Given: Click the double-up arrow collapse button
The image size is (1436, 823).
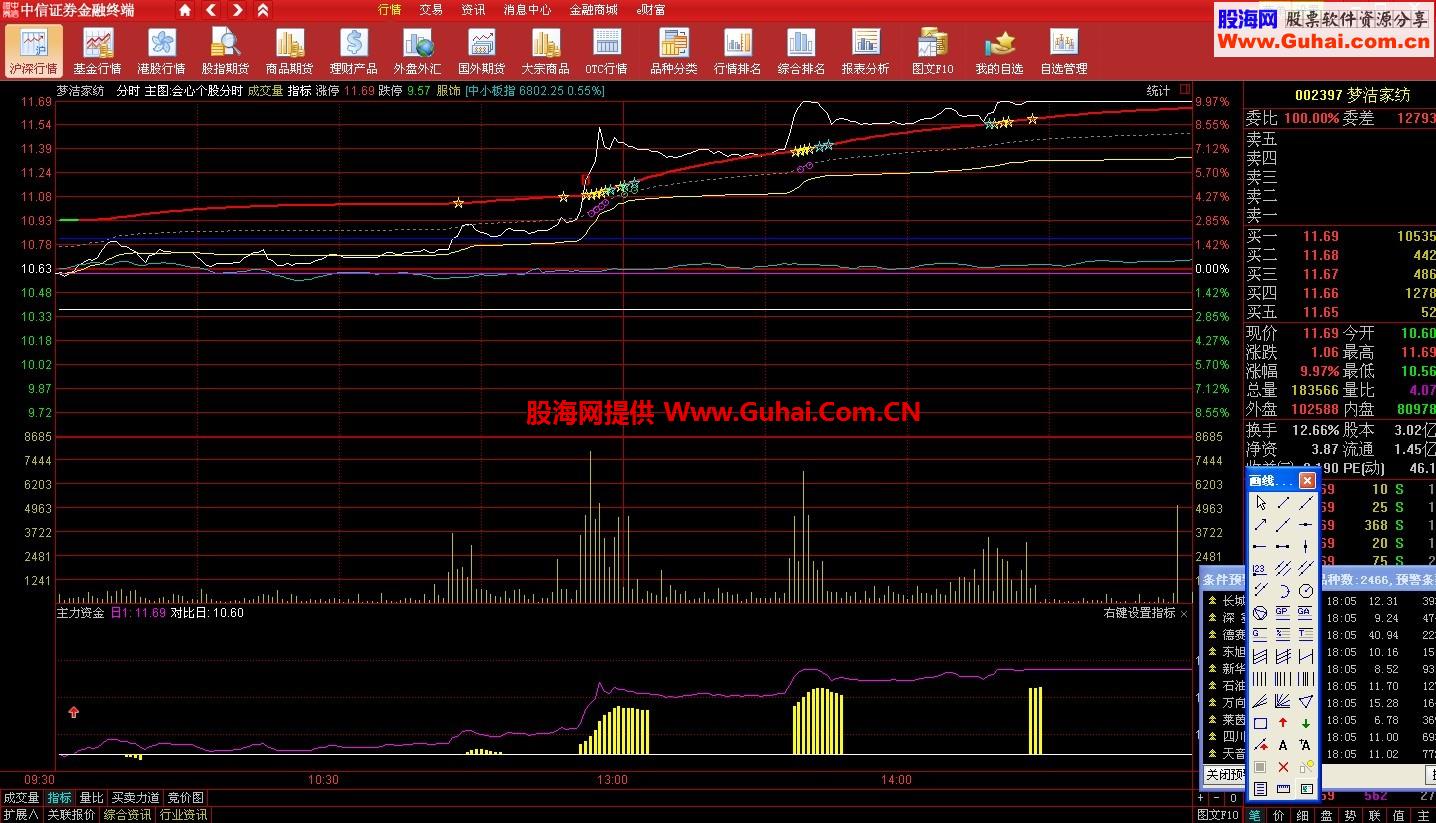Looking at the screenshot, I should pos(262,10).
